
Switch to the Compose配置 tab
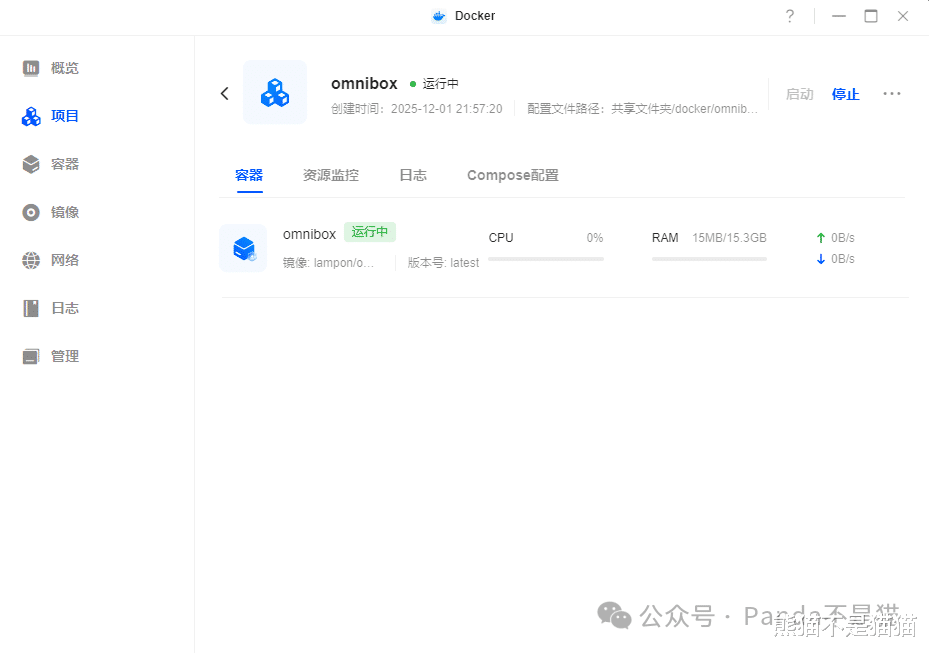513,175
